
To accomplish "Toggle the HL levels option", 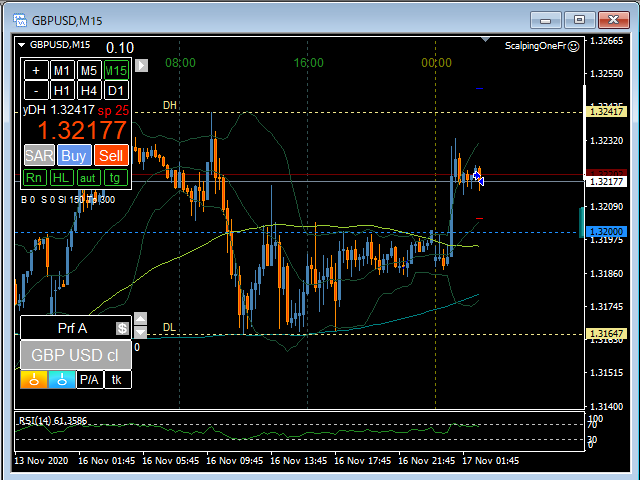I will (x=61, y=178).
